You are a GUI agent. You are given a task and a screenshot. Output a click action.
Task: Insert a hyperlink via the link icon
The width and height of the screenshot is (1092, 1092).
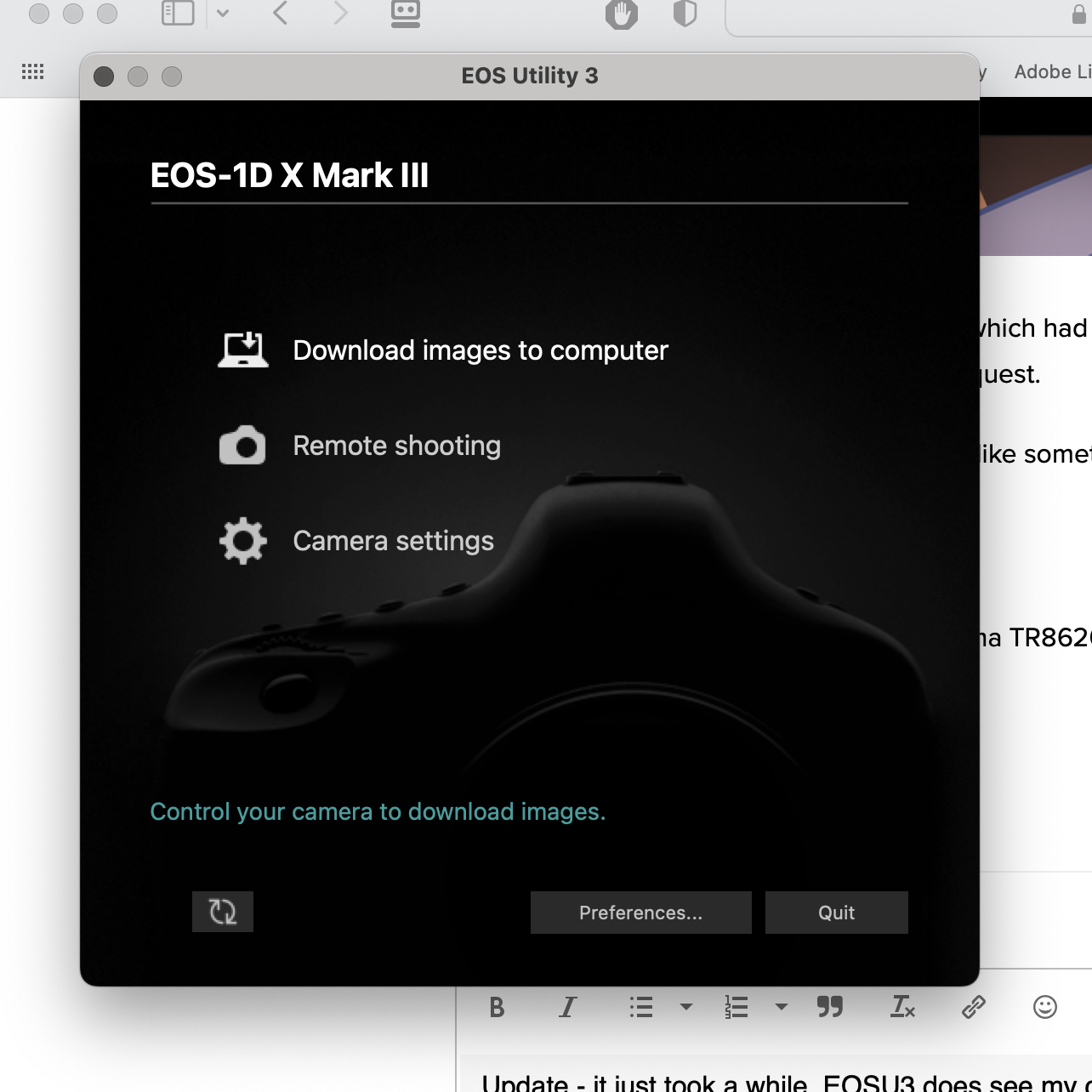(x=973, y=1008)
